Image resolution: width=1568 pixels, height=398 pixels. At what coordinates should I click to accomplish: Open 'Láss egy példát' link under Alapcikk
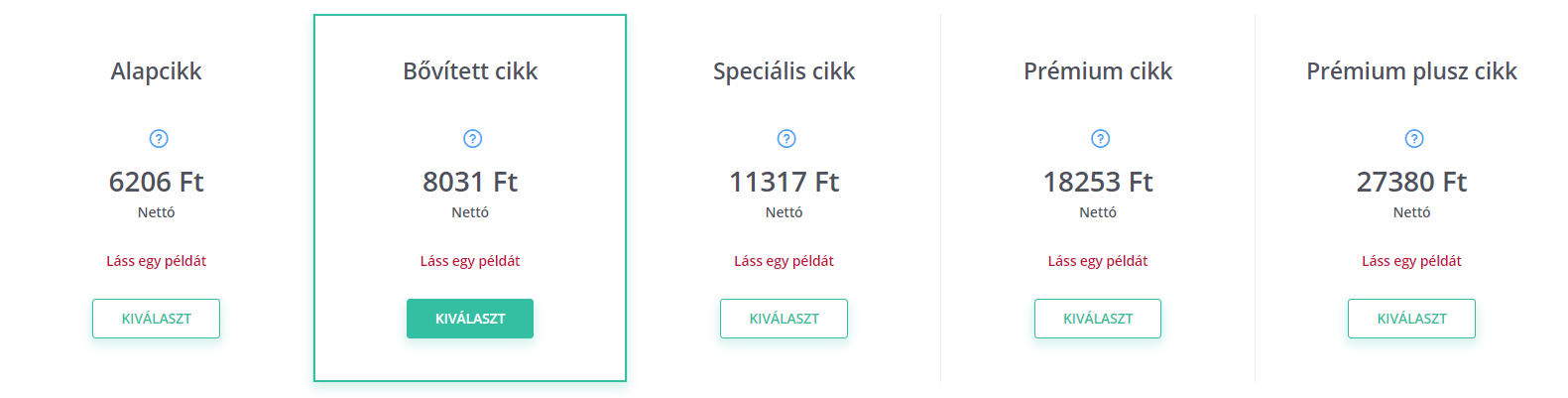point(156,261)
